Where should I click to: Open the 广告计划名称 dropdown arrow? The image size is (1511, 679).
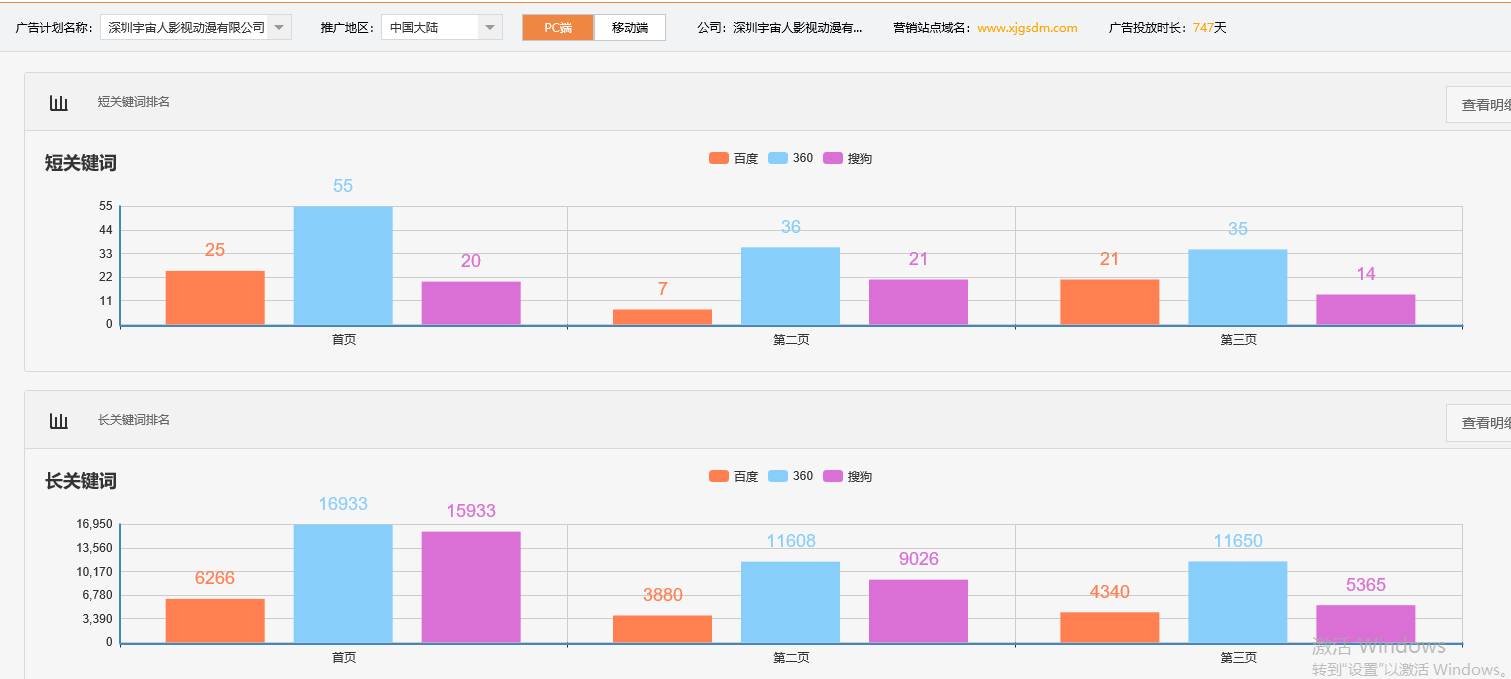click(x=279, y=28)
